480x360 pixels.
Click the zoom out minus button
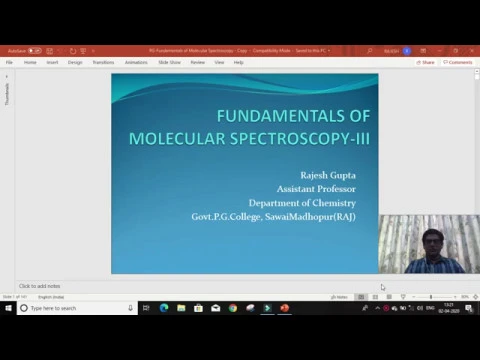(x=414, y=297)
